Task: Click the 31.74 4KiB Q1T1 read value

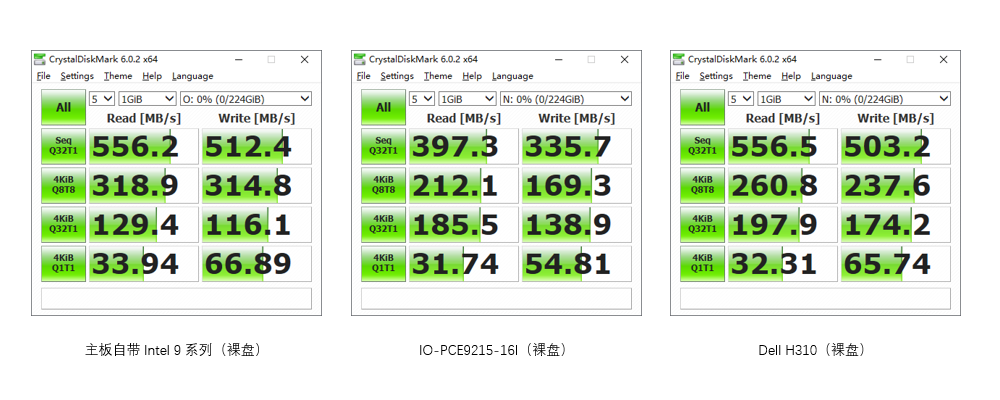Action: 464,263
